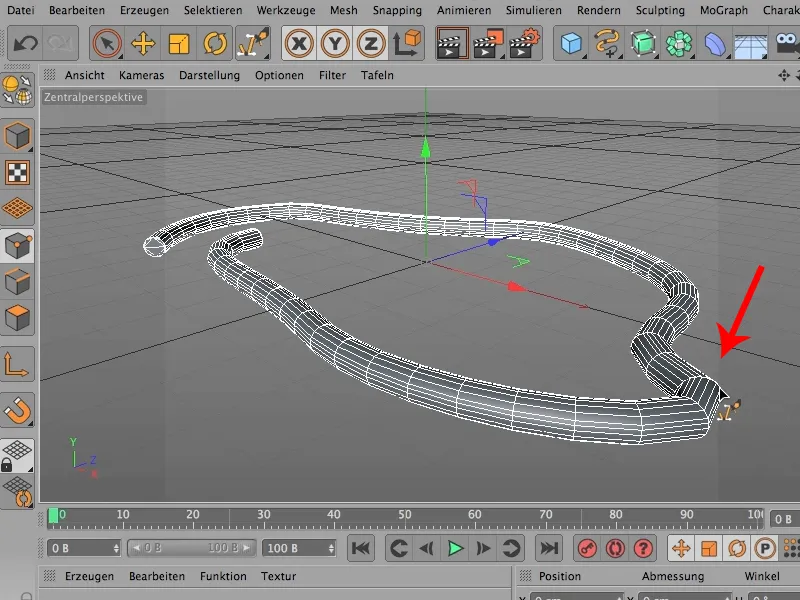
Task: Switch to edges mode
Action: point(17,282)
